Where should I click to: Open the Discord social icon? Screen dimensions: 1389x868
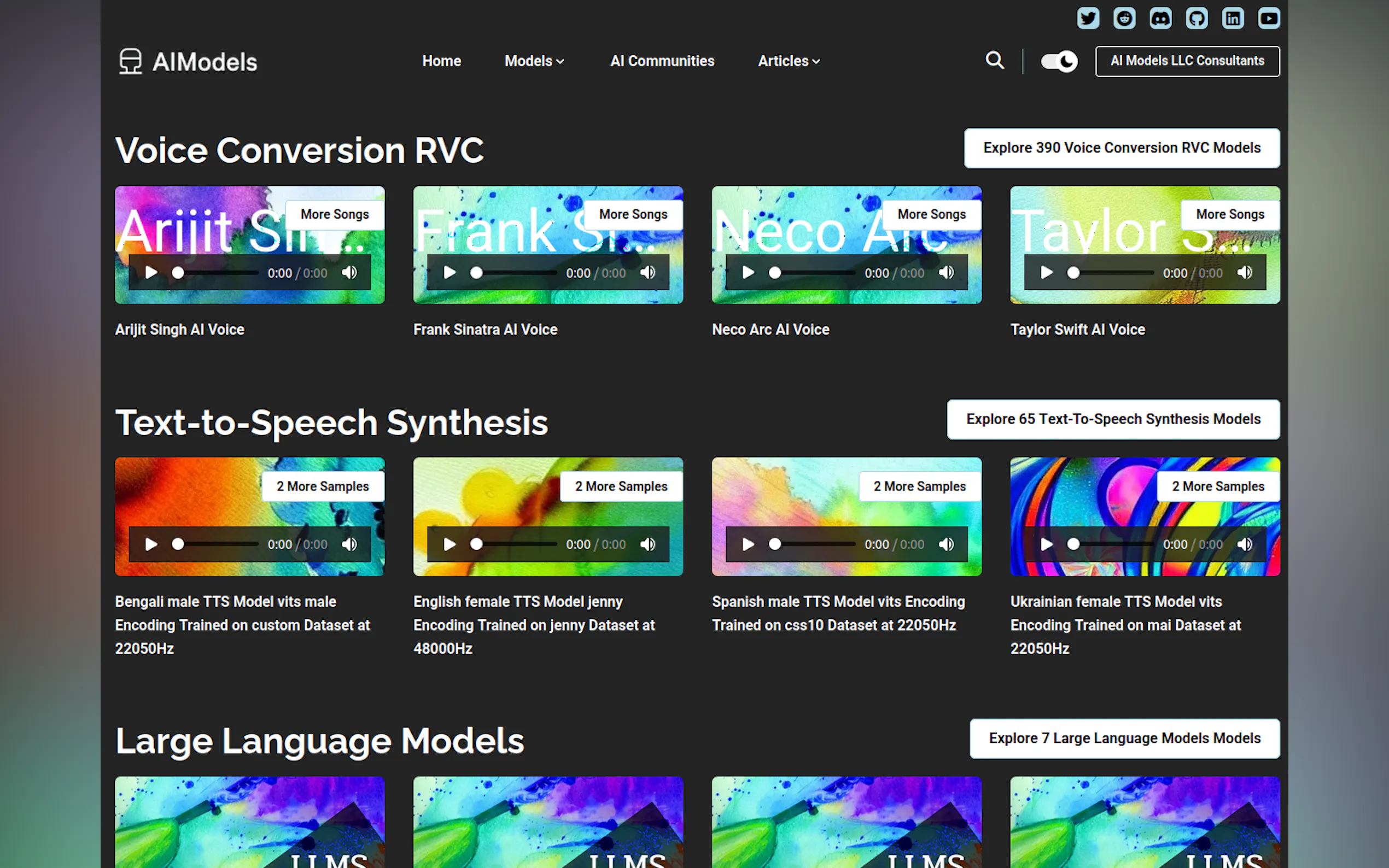pyautogui.click(x=1160, y=19)
